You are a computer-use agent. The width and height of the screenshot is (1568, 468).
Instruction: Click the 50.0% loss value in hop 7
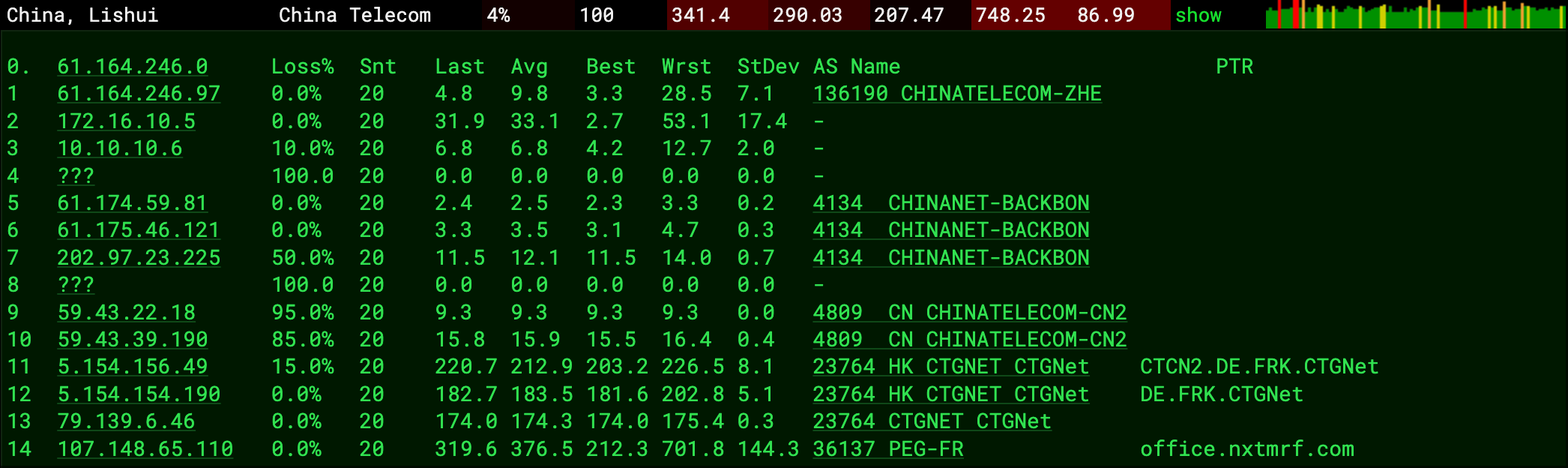(x=303, y=258)
